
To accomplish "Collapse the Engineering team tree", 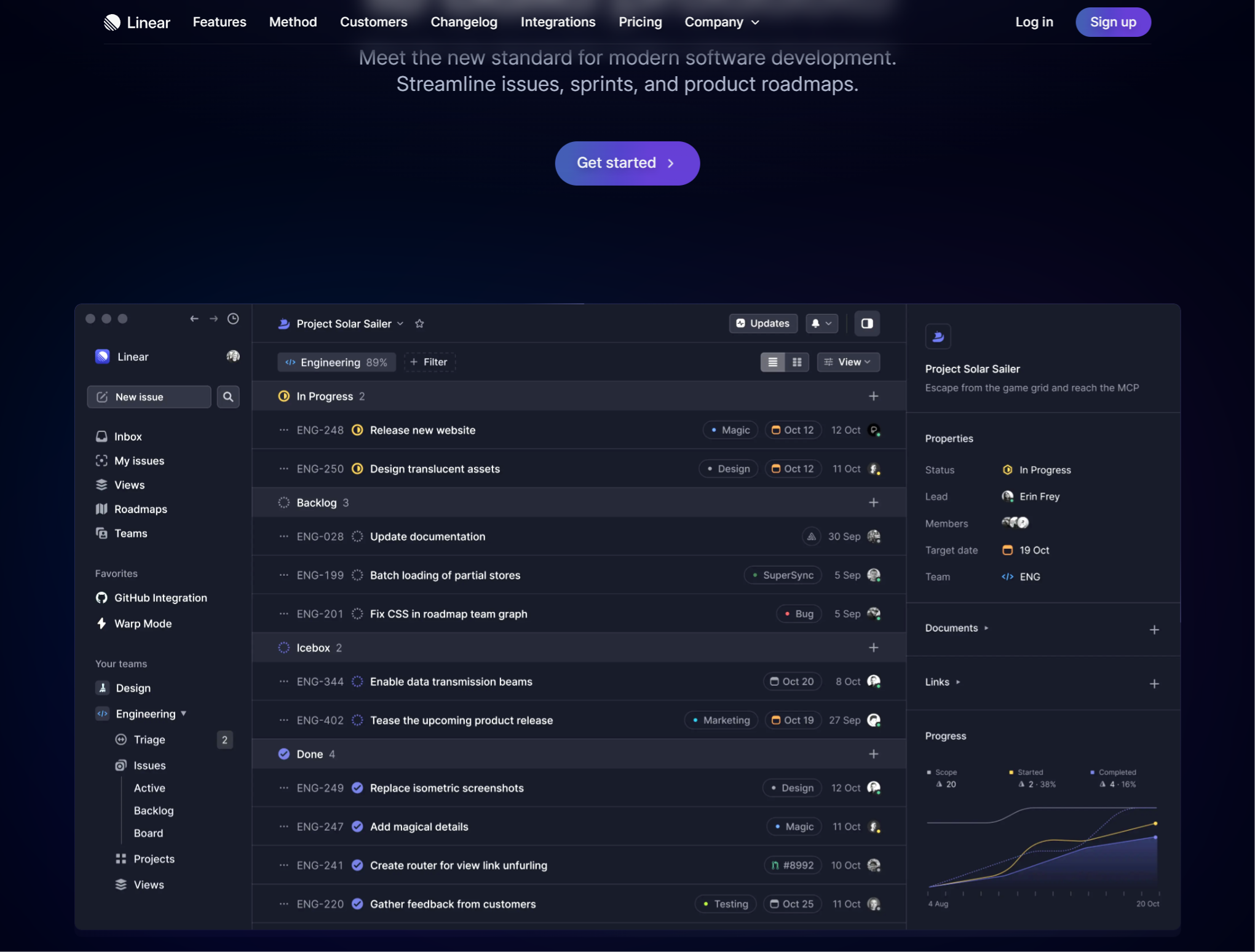I will tap(183, 714).
